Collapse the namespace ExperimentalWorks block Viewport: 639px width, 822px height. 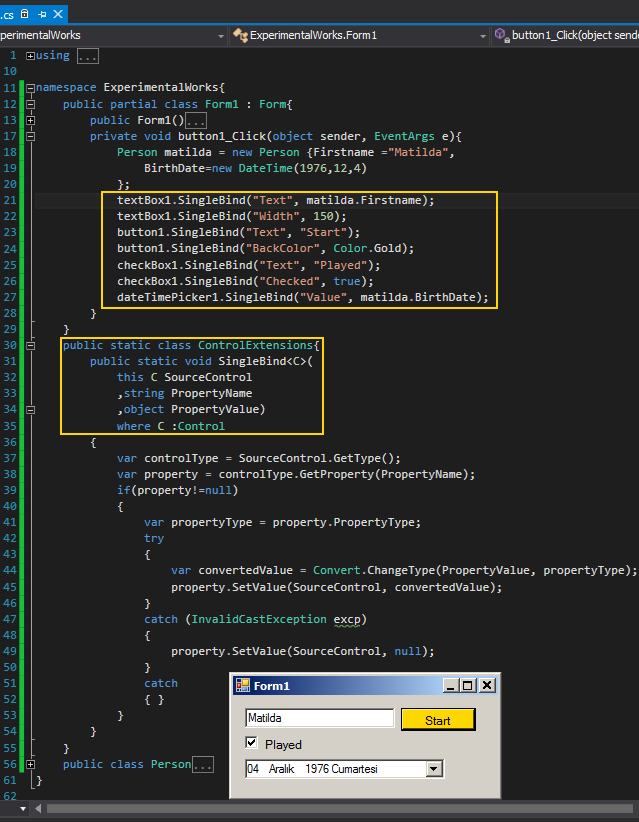[x=31, y=87]
